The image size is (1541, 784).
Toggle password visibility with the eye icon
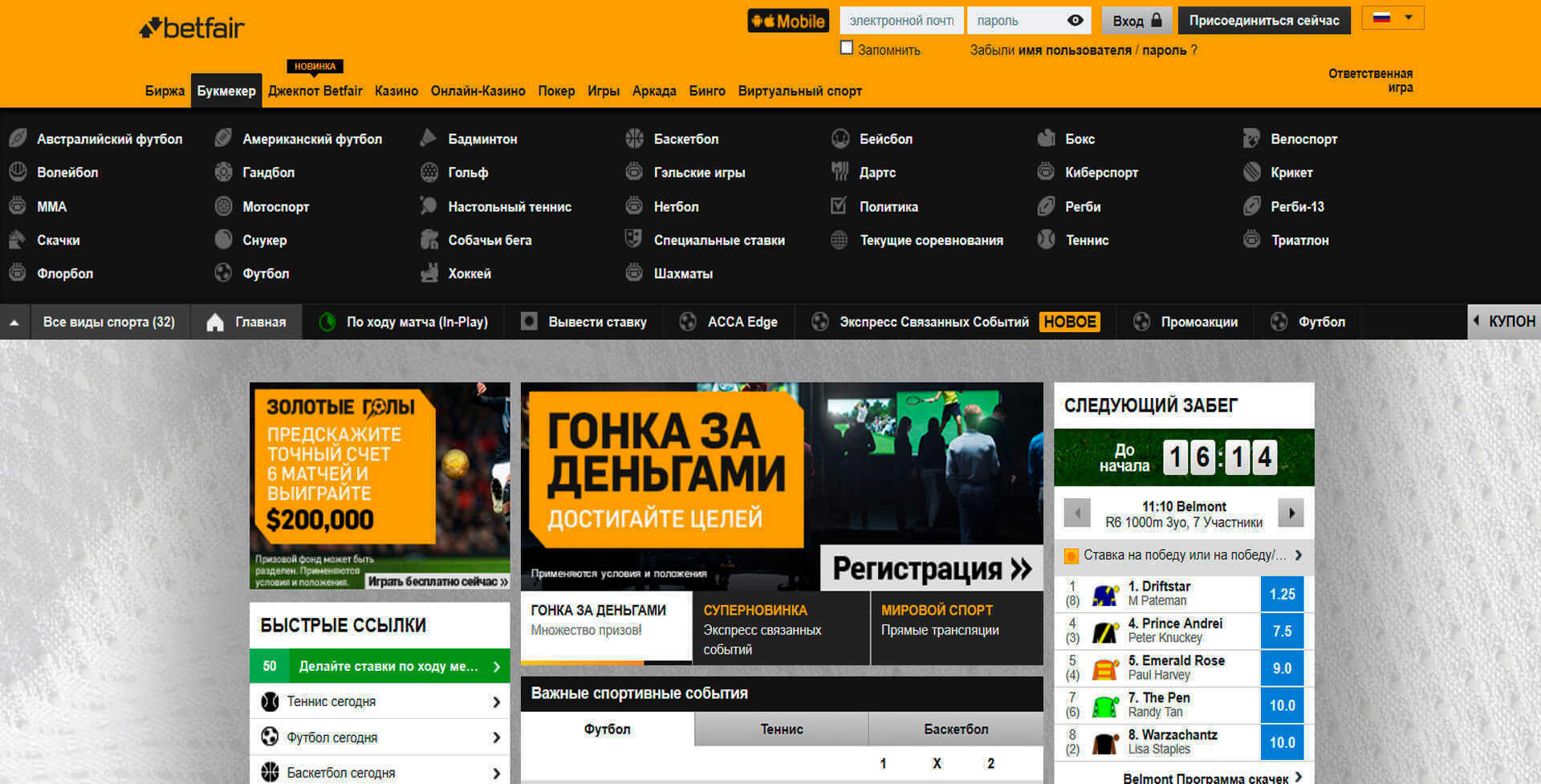[x=1074, y=20]
